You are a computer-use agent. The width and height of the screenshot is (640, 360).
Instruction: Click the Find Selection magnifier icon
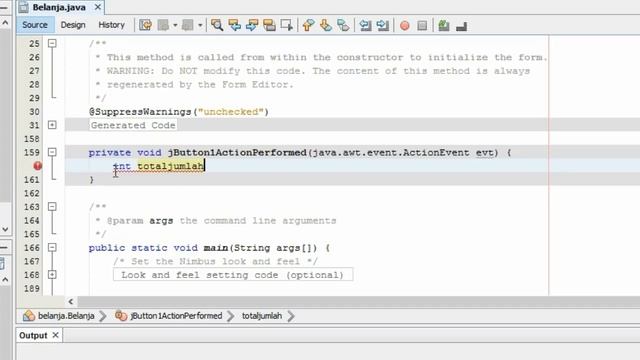[217, 25]
